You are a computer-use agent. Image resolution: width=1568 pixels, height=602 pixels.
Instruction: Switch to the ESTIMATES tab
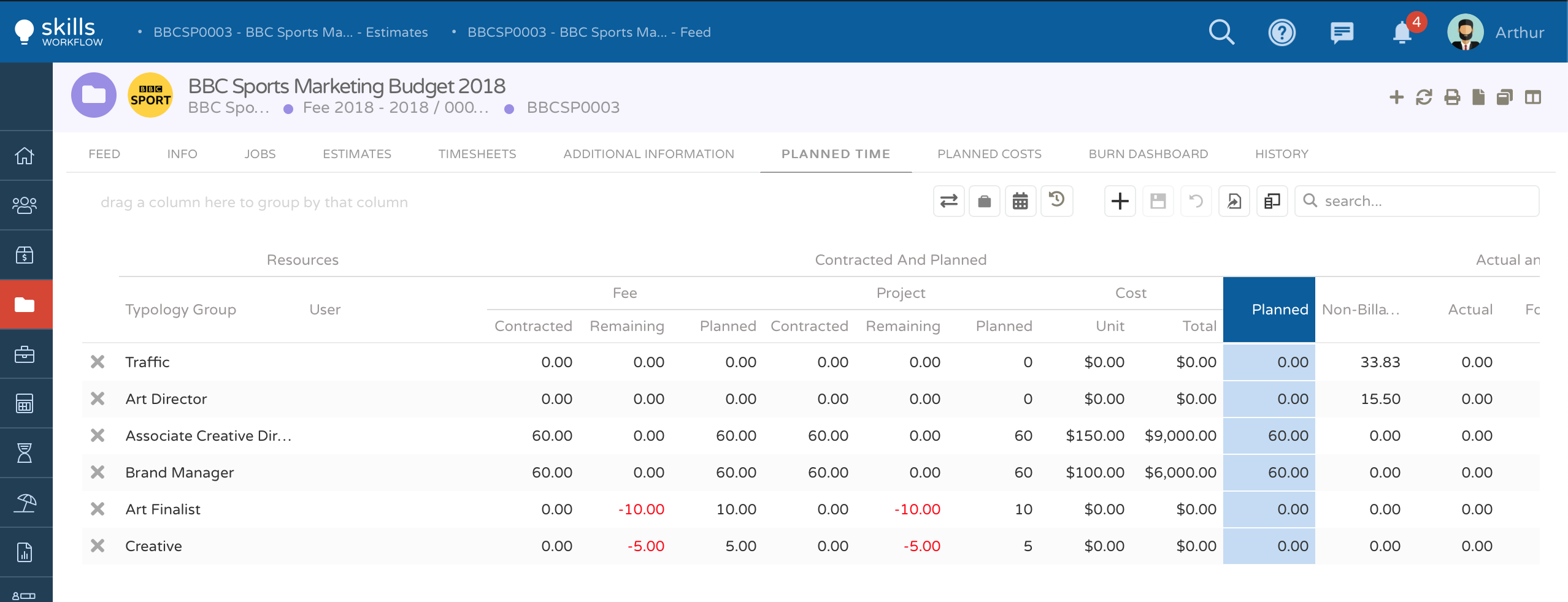coord(357,154)
